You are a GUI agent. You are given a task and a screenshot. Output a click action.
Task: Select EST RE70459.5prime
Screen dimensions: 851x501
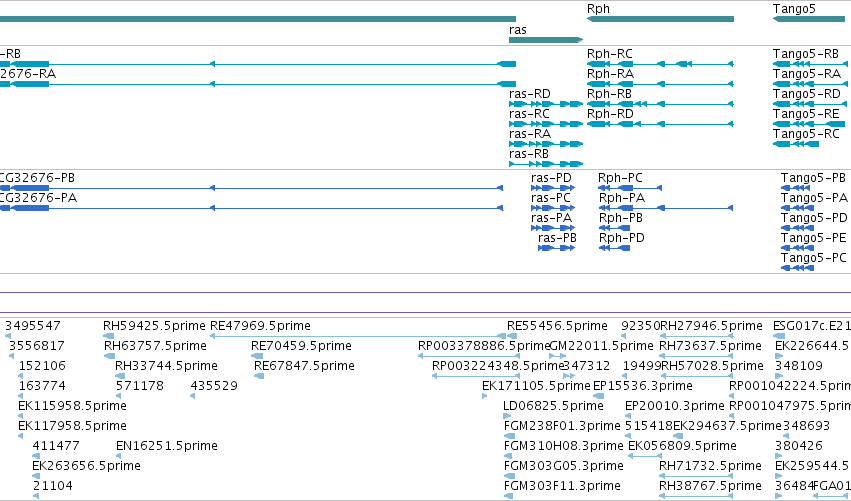point(301,346)
